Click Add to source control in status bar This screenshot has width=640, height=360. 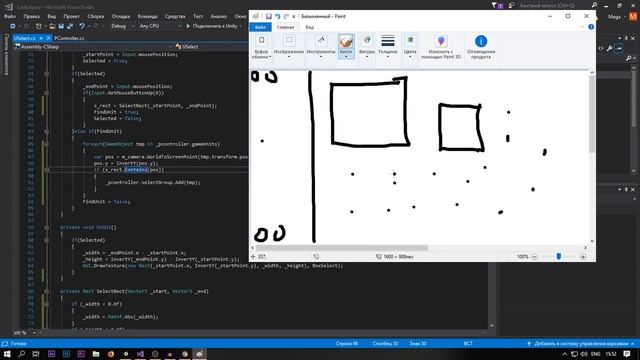[x=581, y=344]
